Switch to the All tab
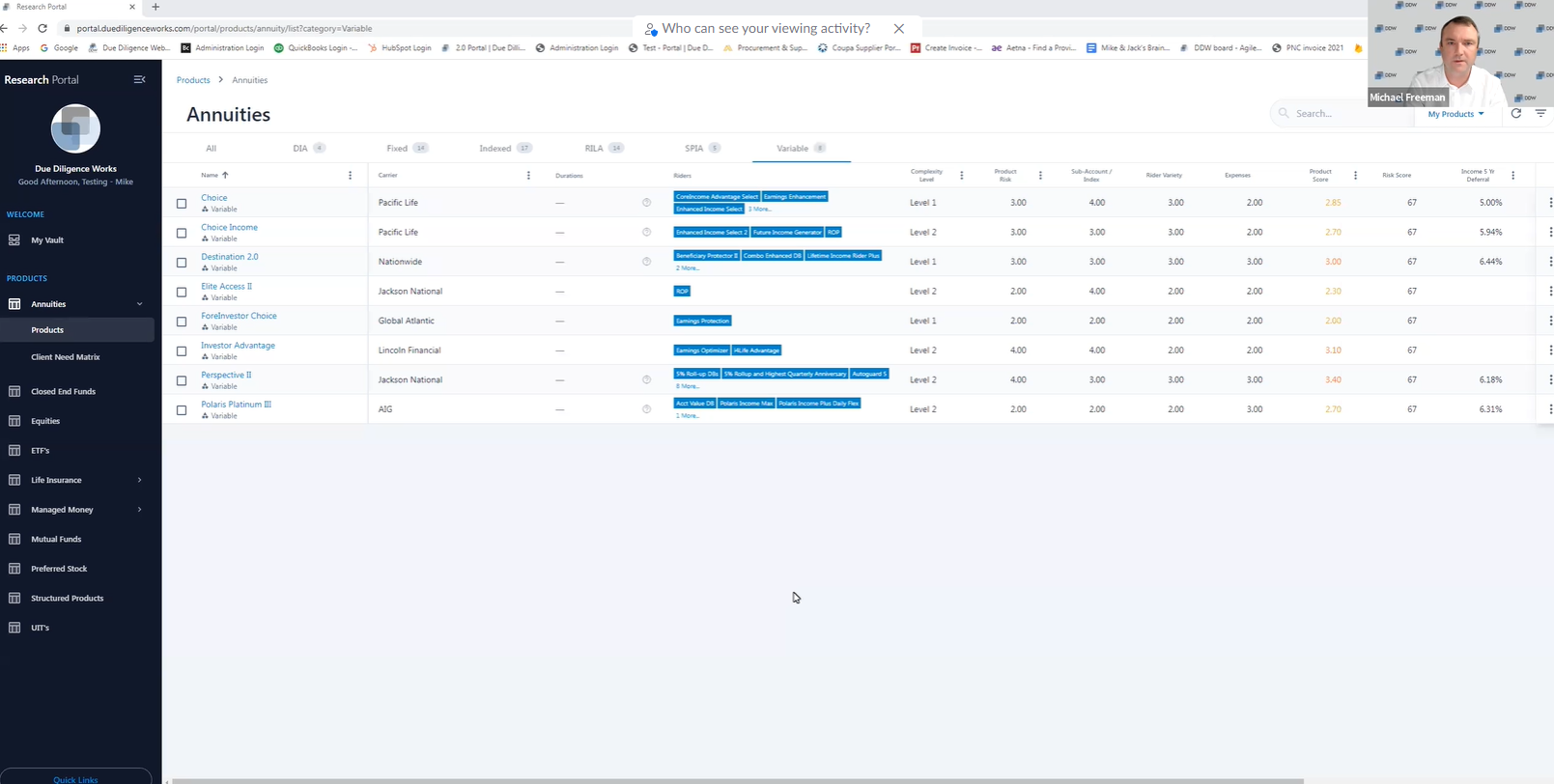This screenshot has height=784, width=1554. 211,148
